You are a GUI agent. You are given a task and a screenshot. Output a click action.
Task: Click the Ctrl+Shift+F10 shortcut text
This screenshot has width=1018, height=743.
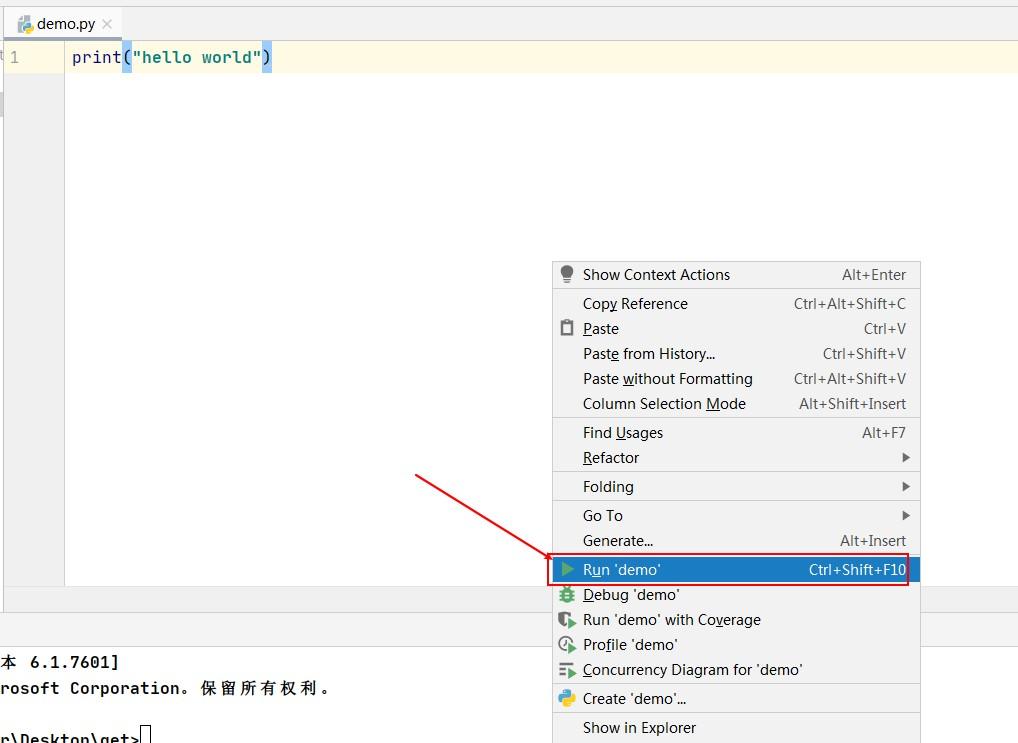click(x=856, y=570)
